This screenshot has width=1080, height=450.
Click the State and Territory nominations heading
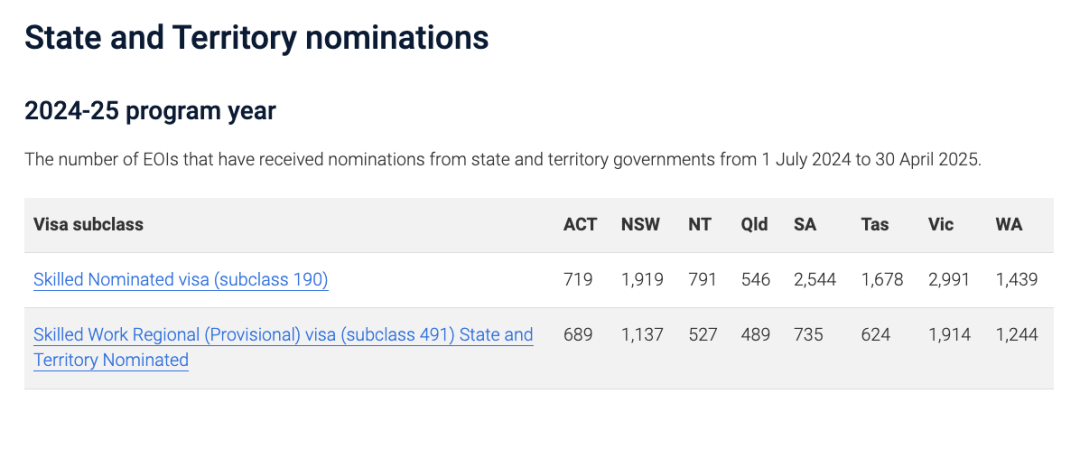click(256, 38)
